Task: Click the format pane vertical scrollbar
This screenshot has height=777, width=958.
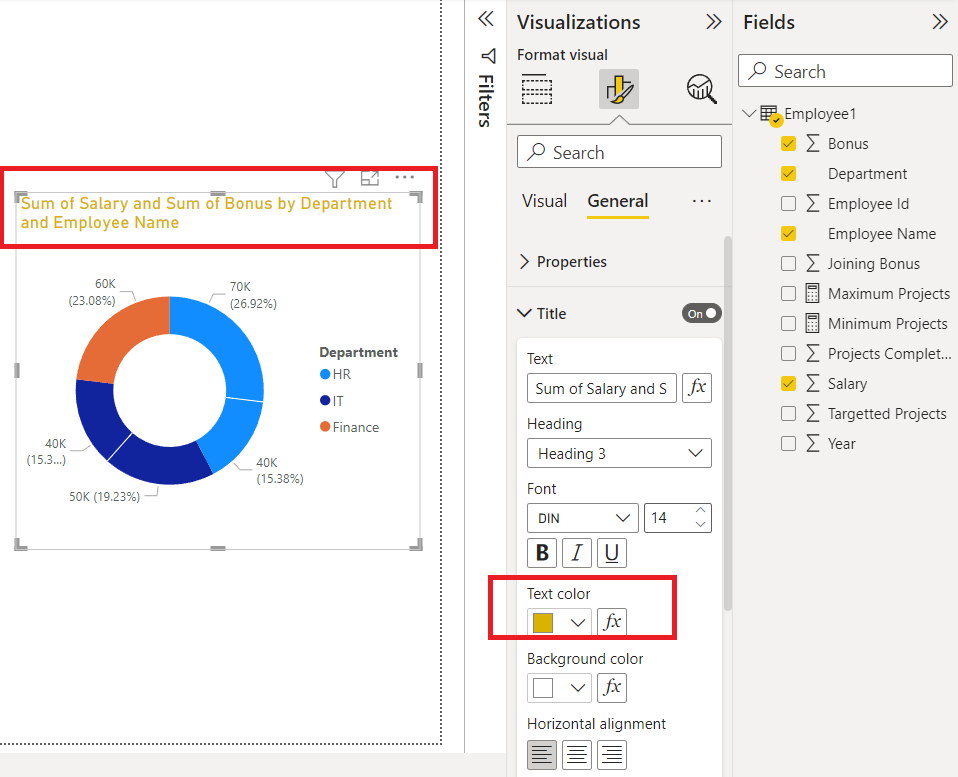Action: pyautogui.click(x=727, y=423)
